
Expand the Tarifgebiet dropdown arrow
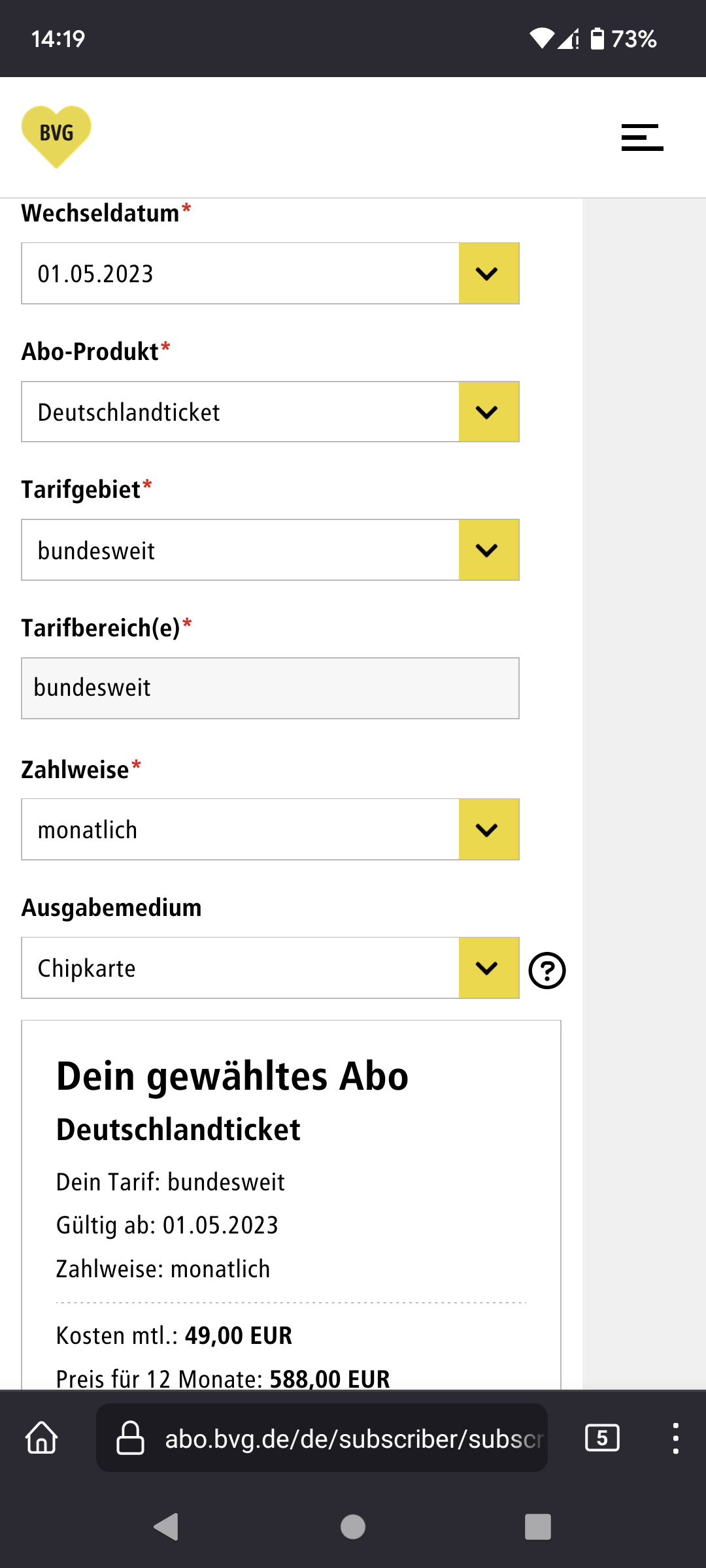(488, 550)
